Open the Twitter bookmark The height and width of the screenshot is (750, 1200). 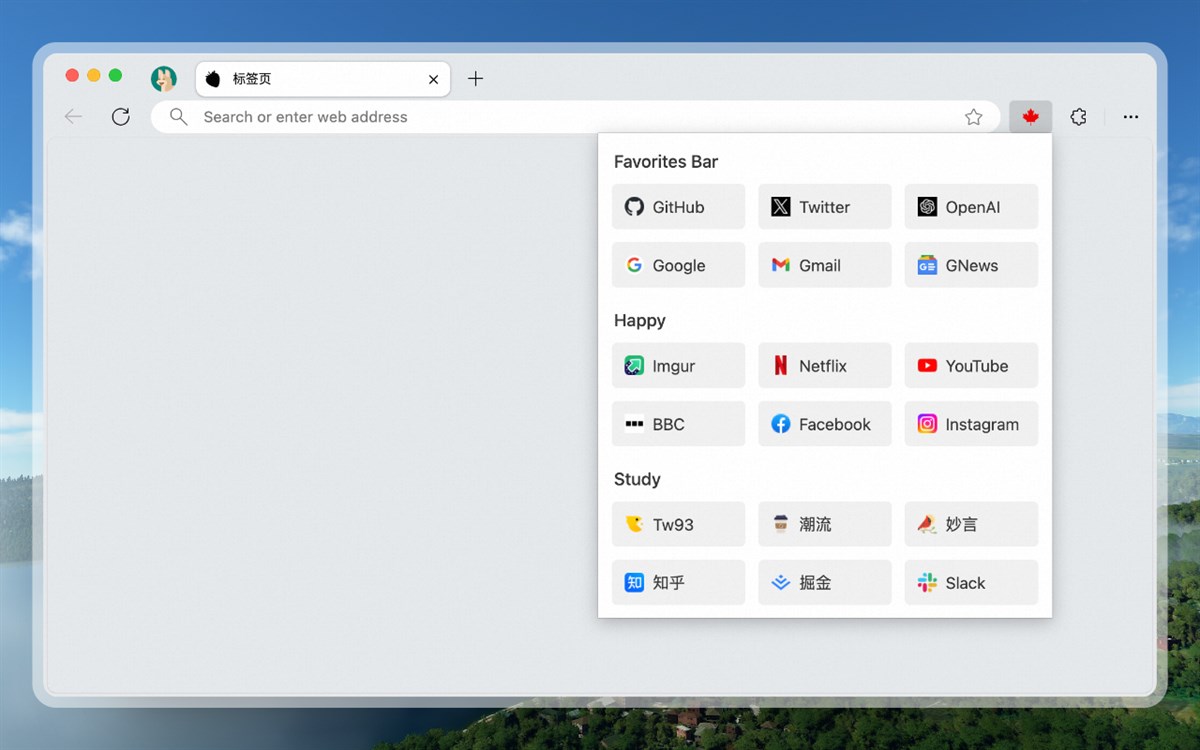[825, 207]
